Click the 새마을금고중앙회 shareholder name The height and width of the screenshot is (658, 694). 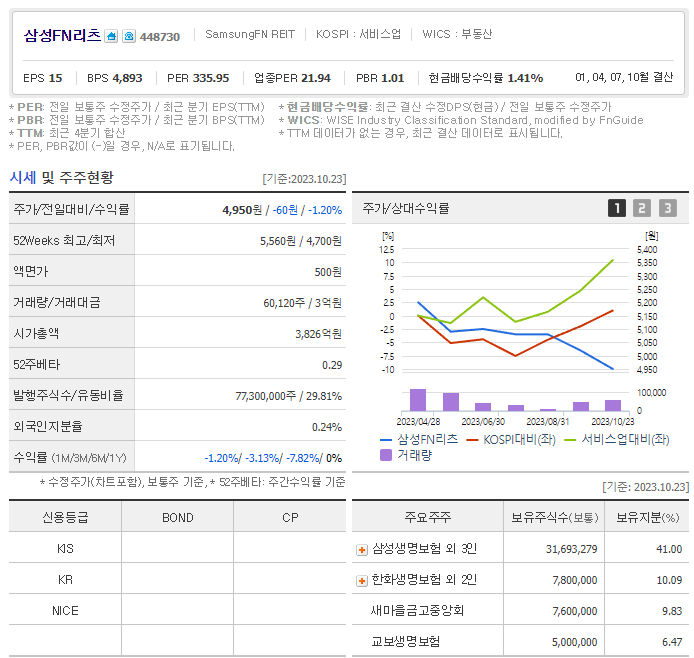pyautogui.click(x=417, y=611)
